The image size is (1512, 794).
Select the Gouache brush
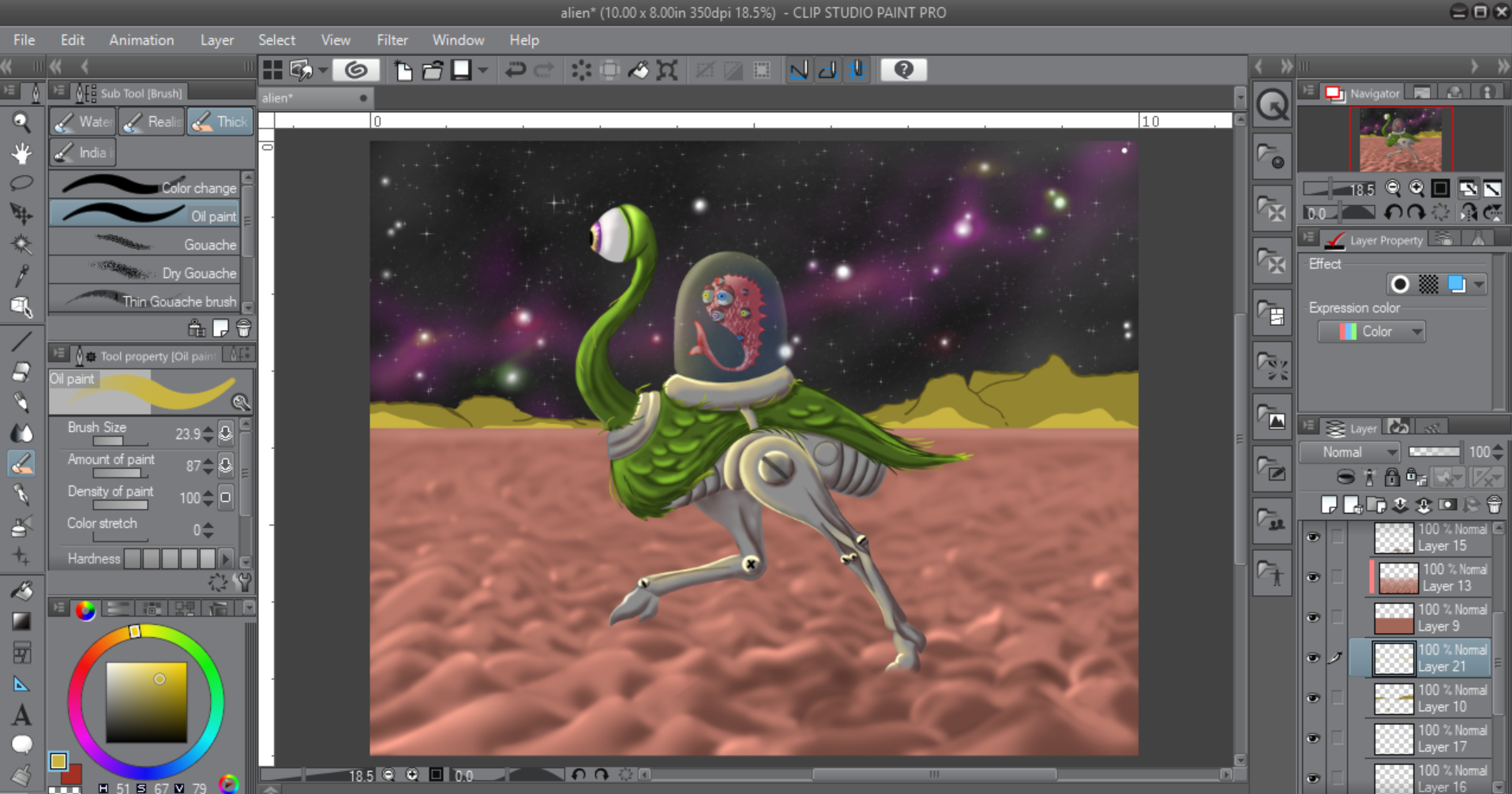pos(144,245)
